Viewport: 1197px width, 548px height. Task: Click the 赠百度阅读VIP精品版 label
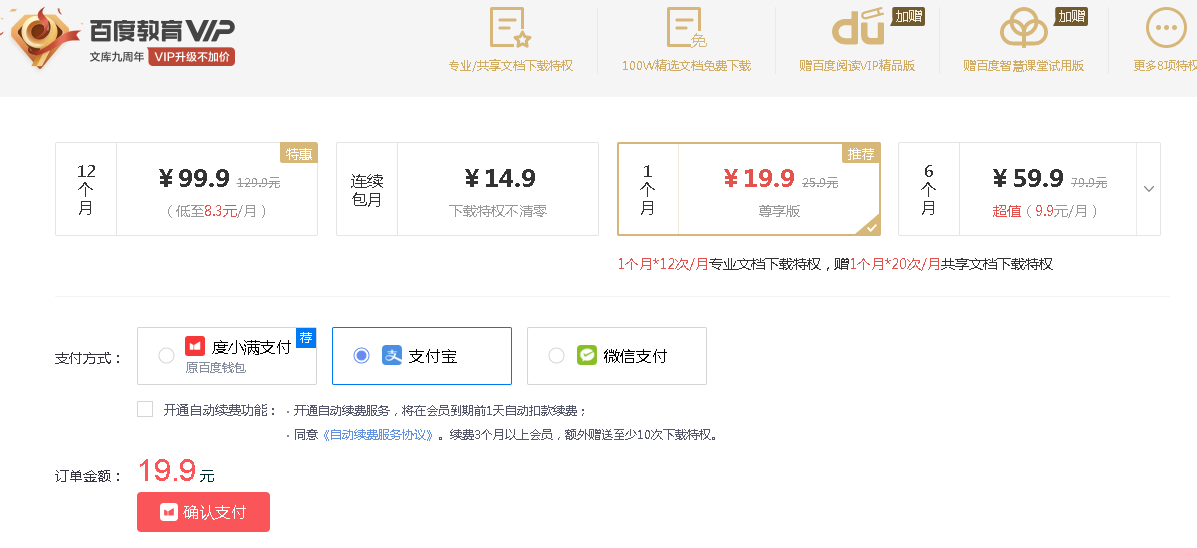click(x=857, y=66)
